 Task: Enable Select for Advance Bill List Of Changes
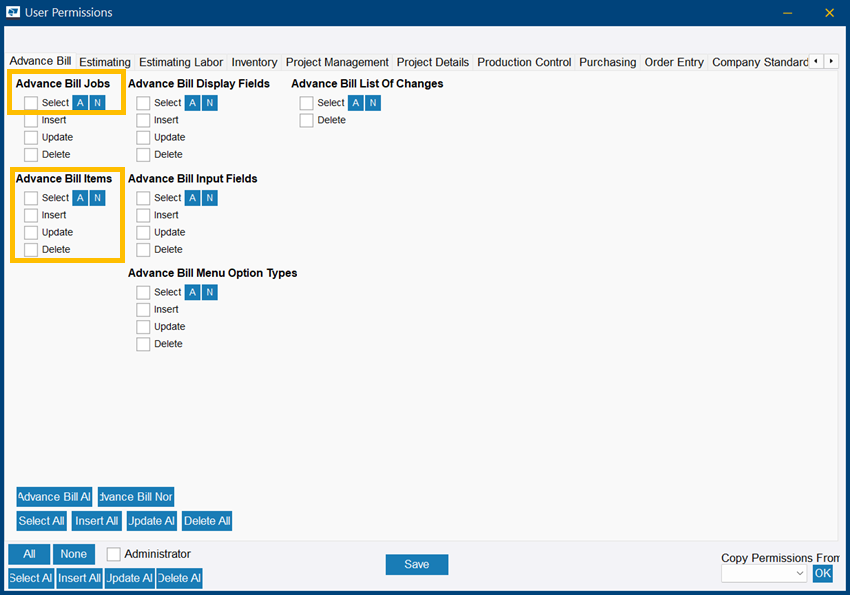pyautogui.click(x=306, y=103)
